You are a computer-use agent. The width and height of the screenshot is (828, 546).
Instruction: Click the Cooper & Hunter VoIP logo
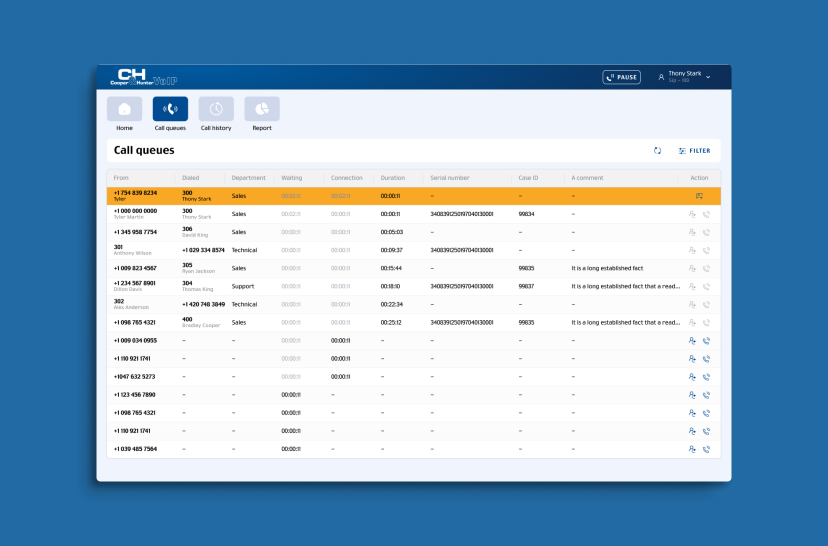pos(144,77)
